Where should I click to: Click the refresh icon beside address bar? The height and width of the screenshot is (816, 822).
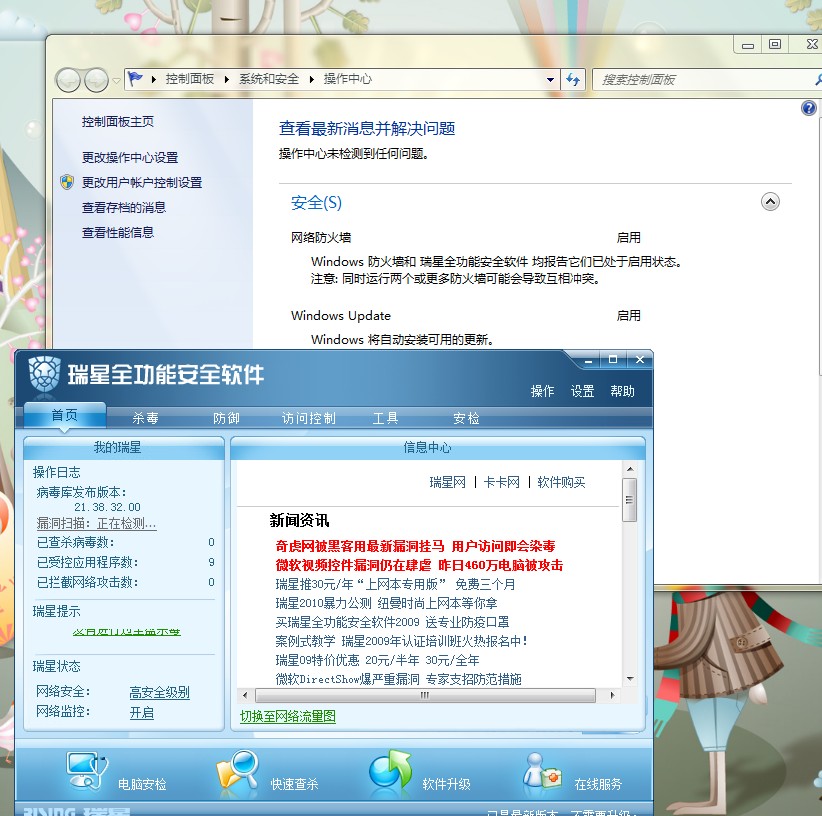click(573, 80)
